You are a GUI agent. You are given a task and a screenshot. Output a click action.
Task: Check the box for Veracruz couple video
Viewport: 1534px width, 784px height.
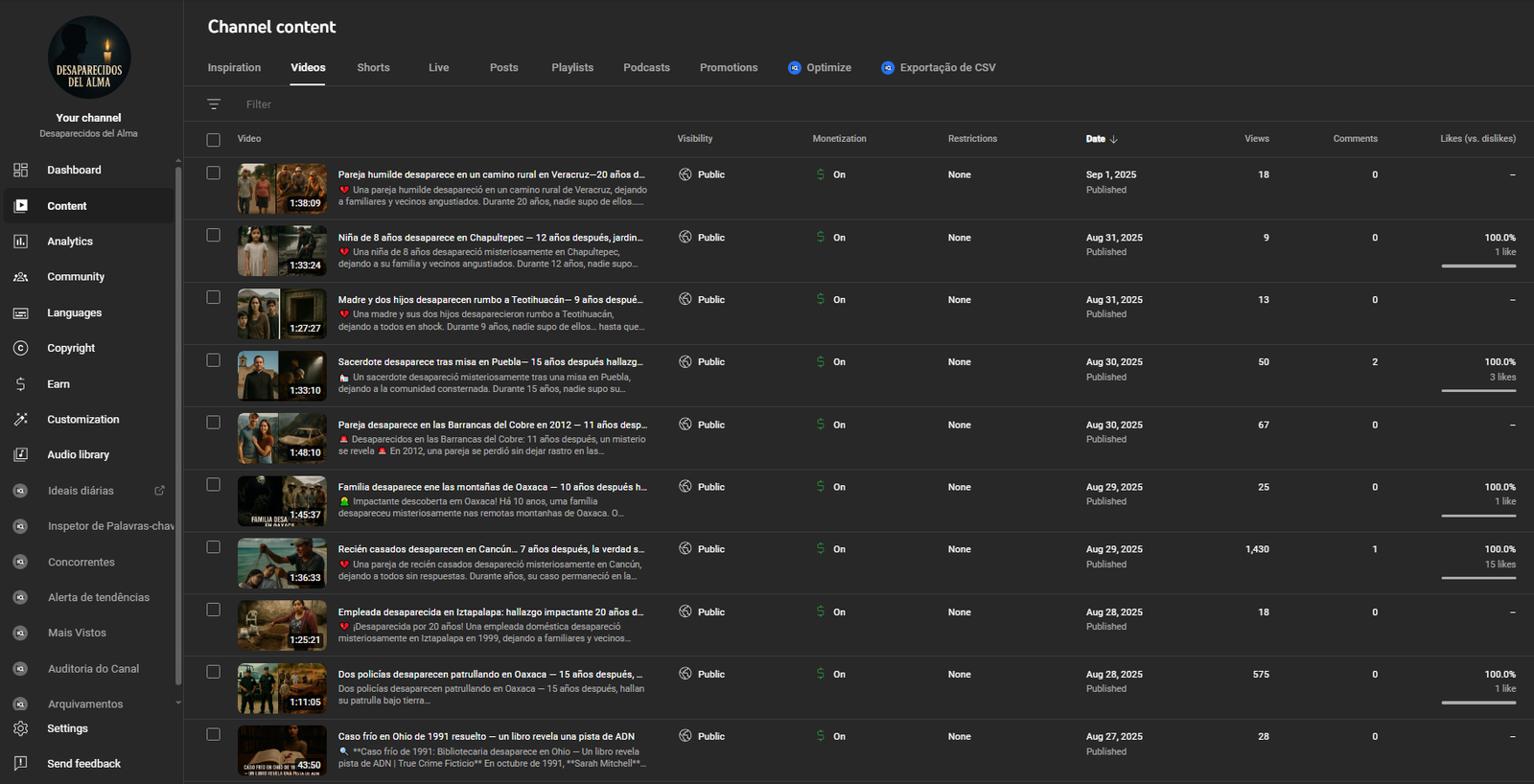[213, 173]
